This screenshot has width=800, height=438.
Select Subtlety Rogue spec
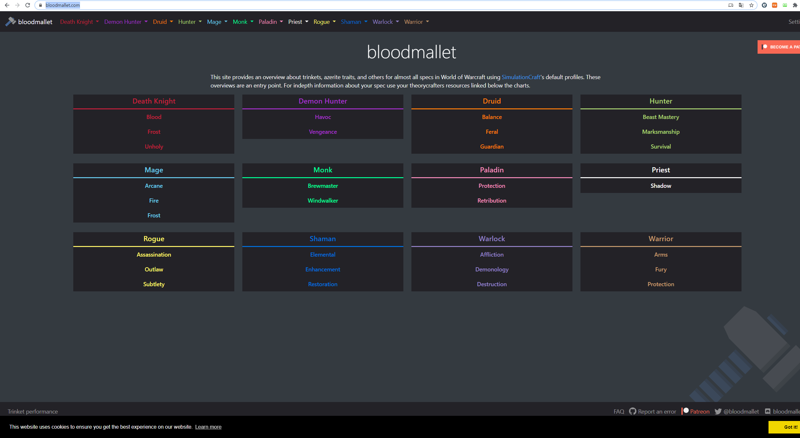pyautogui.click(x=154, y=284)
